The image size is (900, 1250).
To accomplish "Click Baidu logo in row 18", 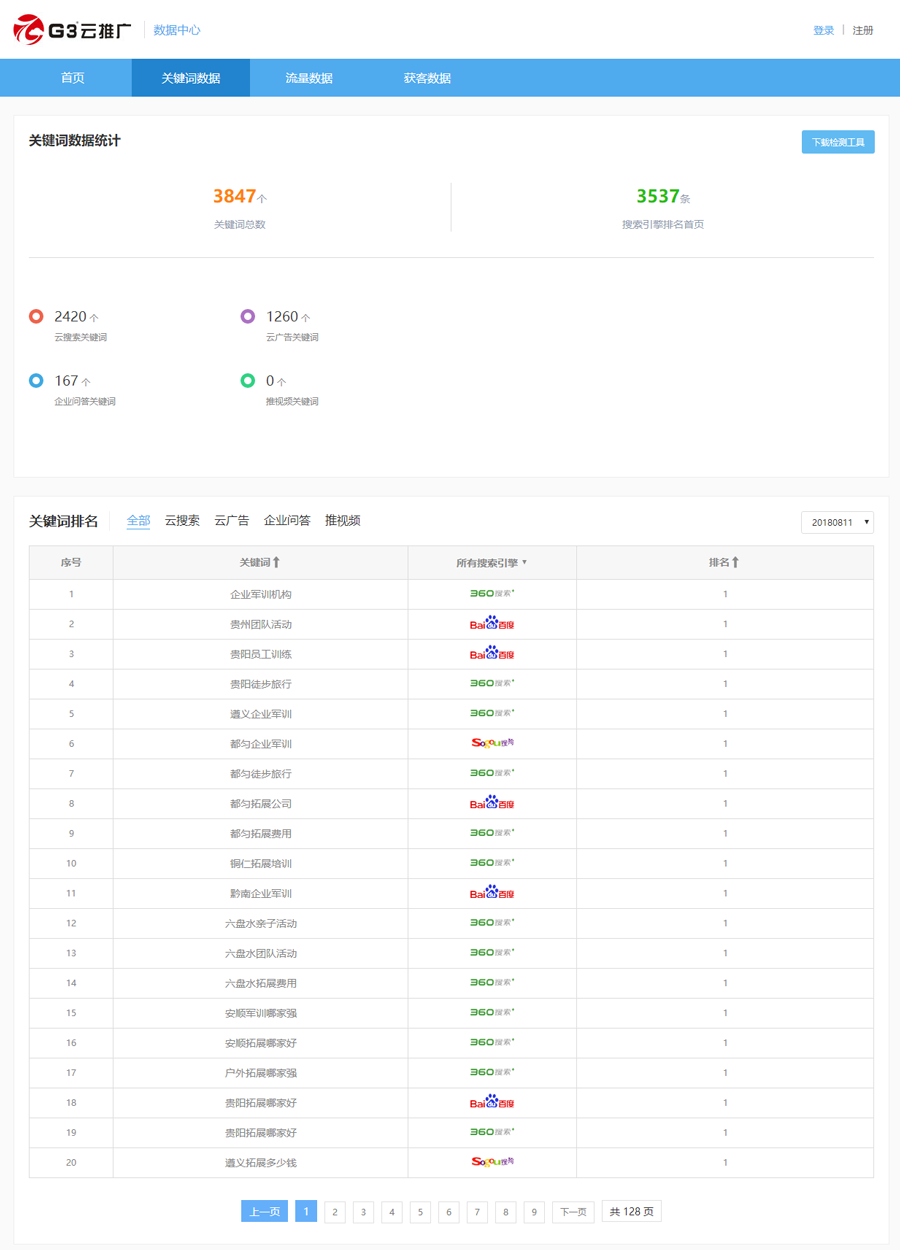I will coord(492,1102).
